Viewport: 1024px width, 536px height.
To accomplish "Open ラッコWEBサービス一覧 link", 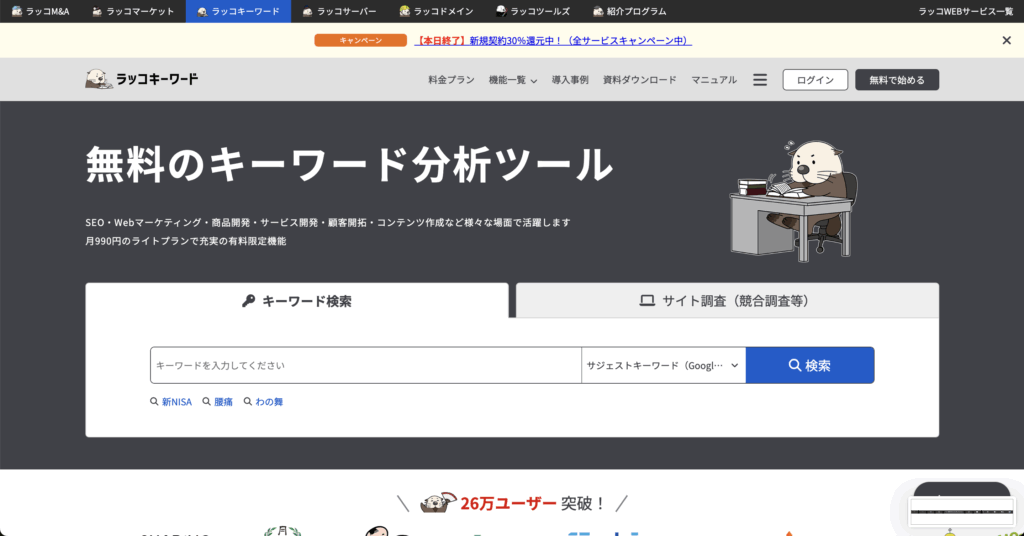I will (x=965, y=11).
